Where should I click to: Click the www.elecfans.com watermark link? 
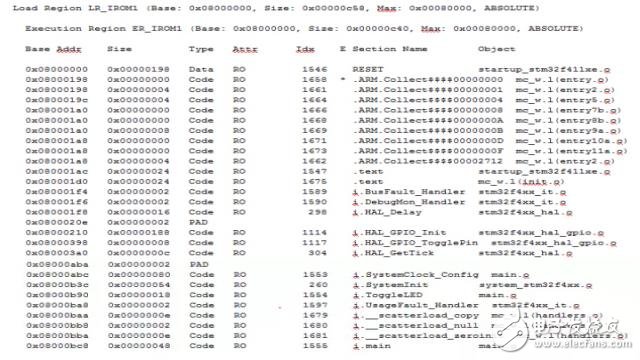pos(583,344)
